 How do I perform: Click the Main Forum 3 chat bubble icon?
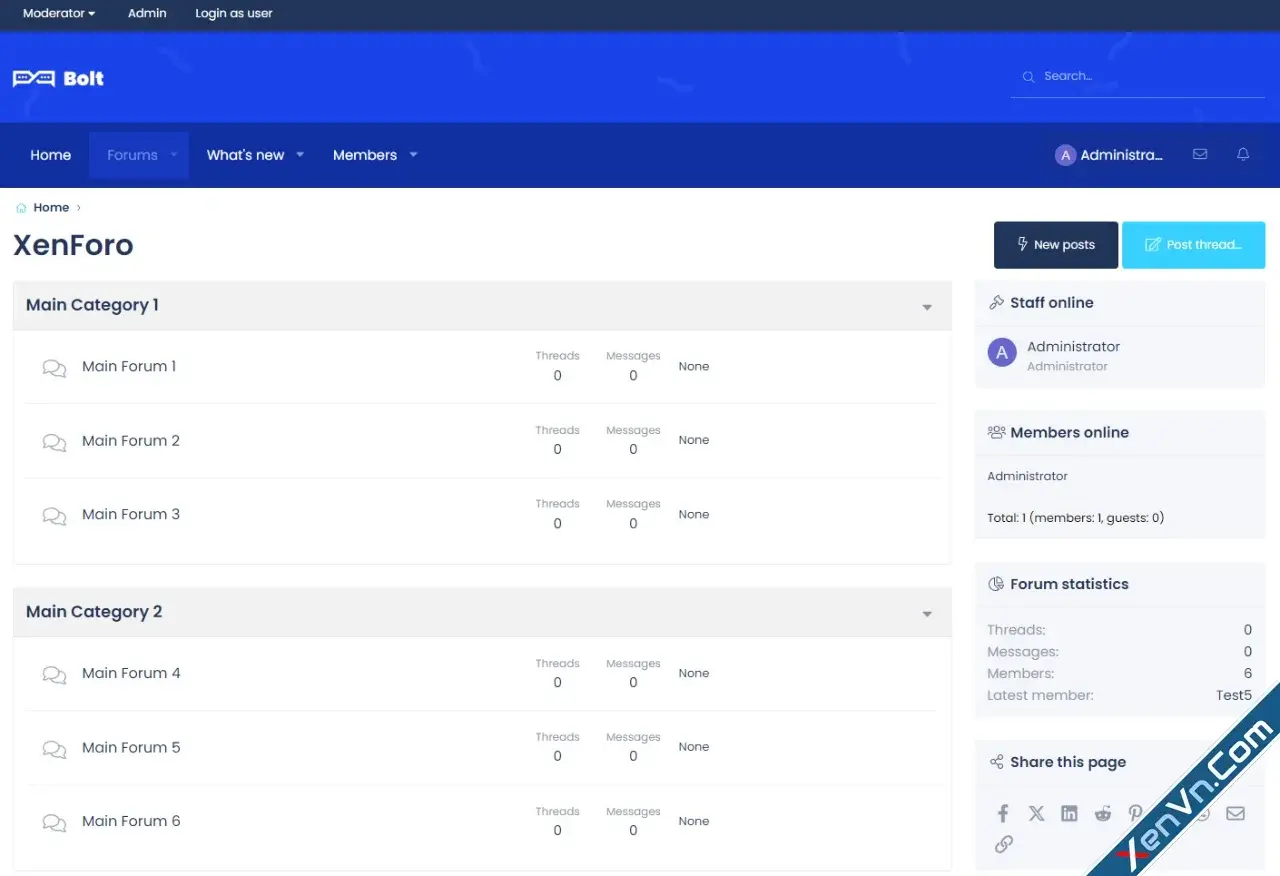coord(54,516)
